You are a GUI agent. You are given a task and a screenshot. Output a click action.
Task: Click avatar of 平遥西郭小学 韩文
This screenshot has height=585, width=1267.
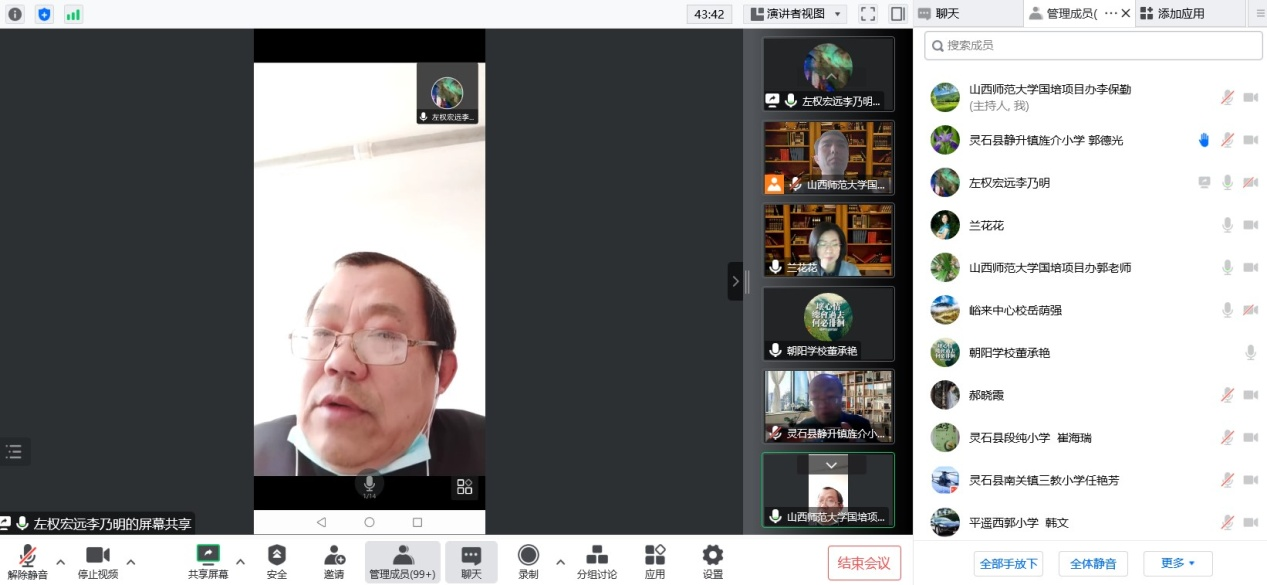(945, 522)
